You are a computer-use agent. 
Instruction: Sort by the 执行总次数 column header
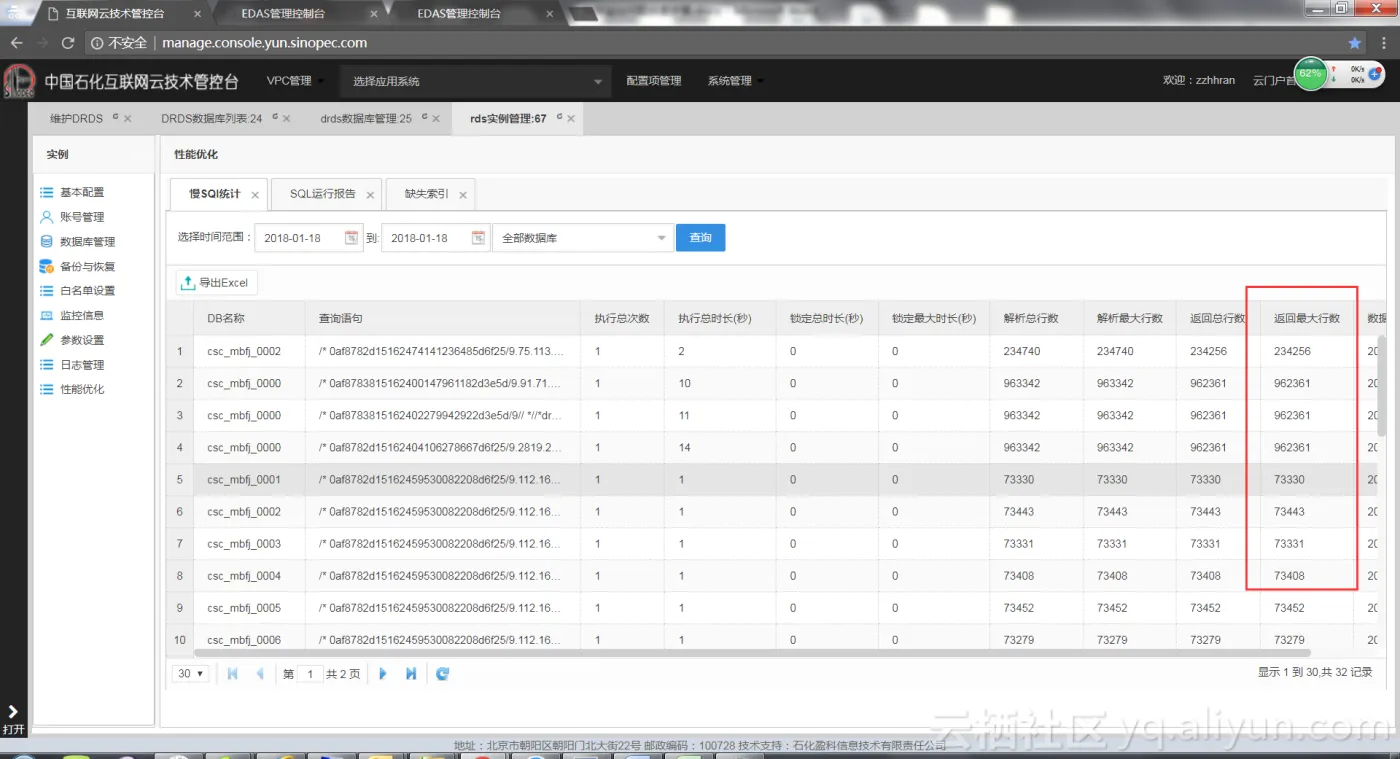click(622, 318)
